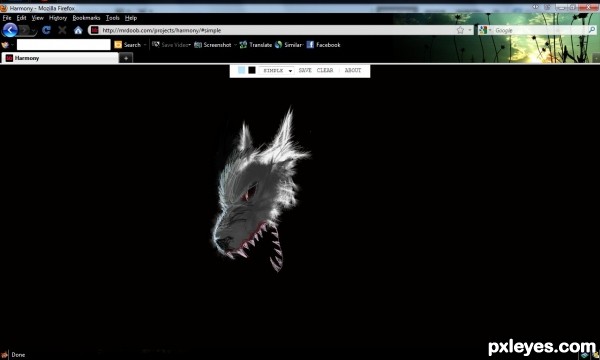Open a new tab with the plus button
Viewport: 600px width, 360px height.
coord(126,58)
